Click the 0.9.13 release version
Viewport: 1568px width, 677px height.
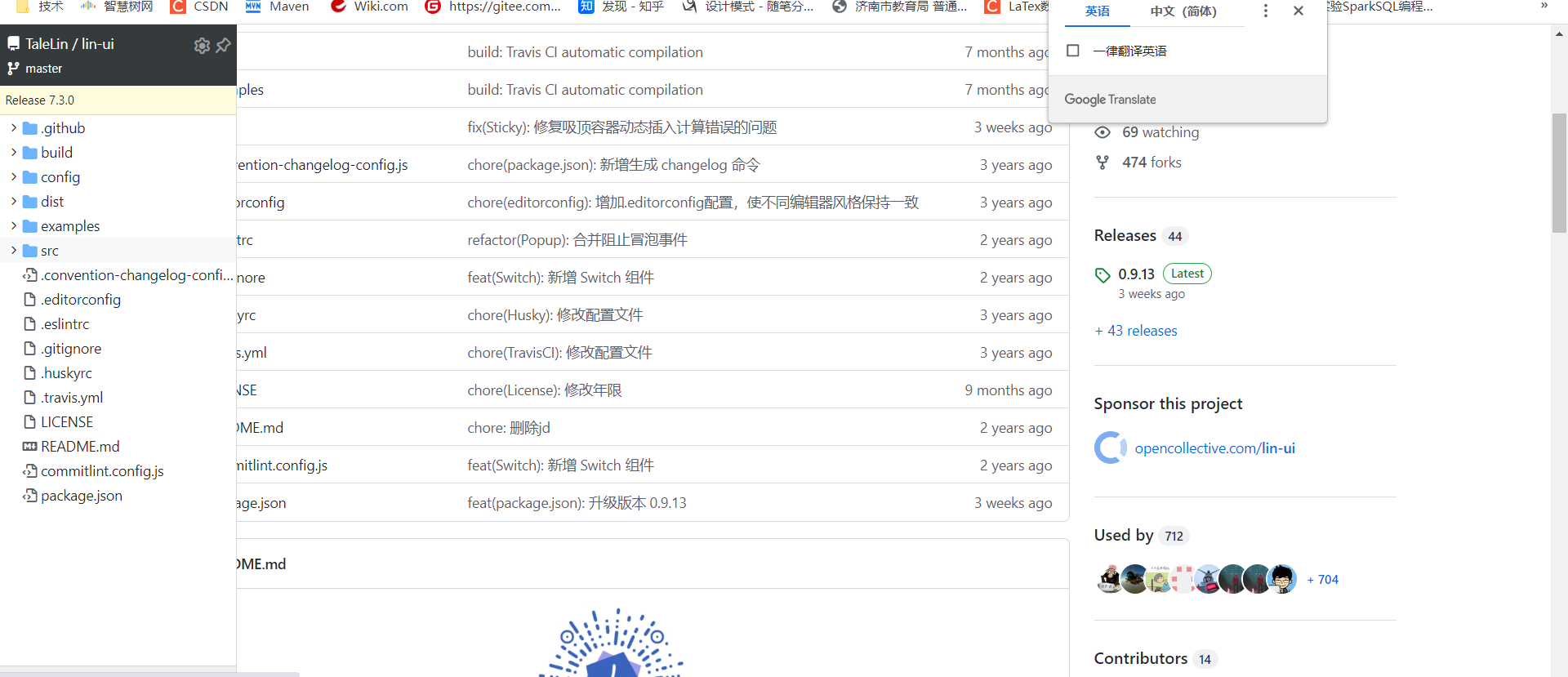click(1136, 274)
